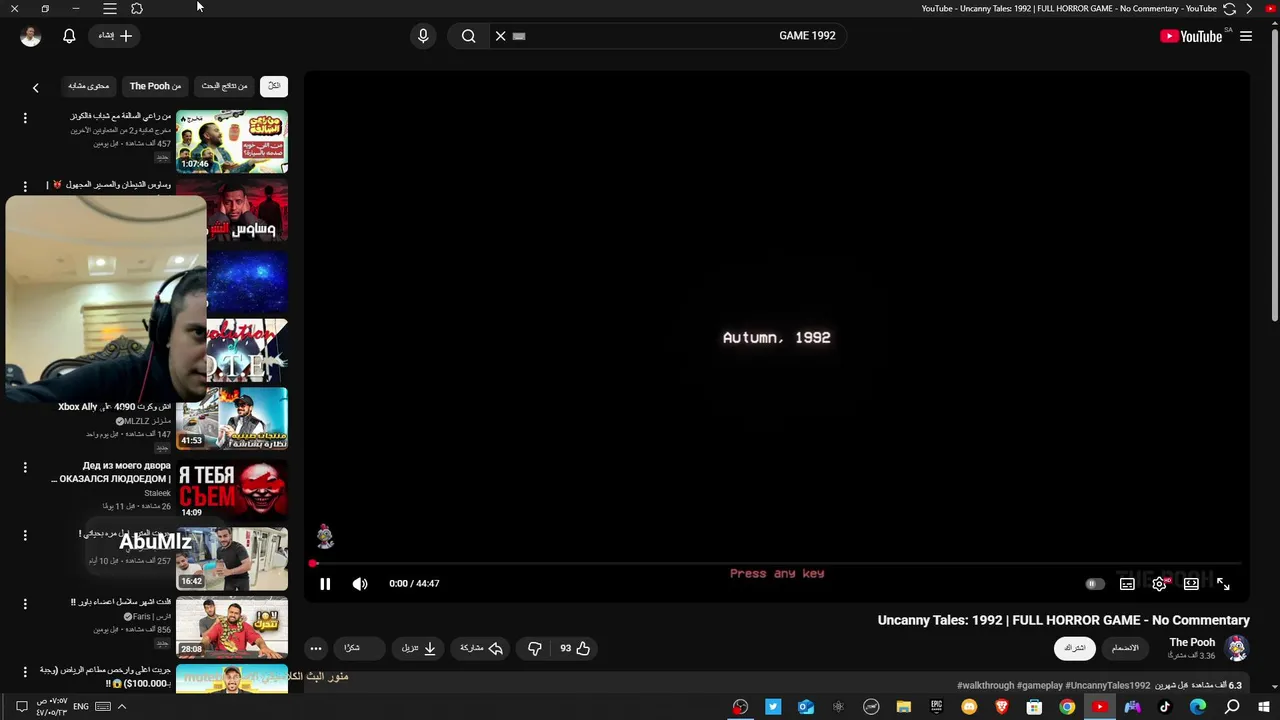Open options for the Staleek Russian video
The height and width of the screenshot is (720, 1280).
25,467
